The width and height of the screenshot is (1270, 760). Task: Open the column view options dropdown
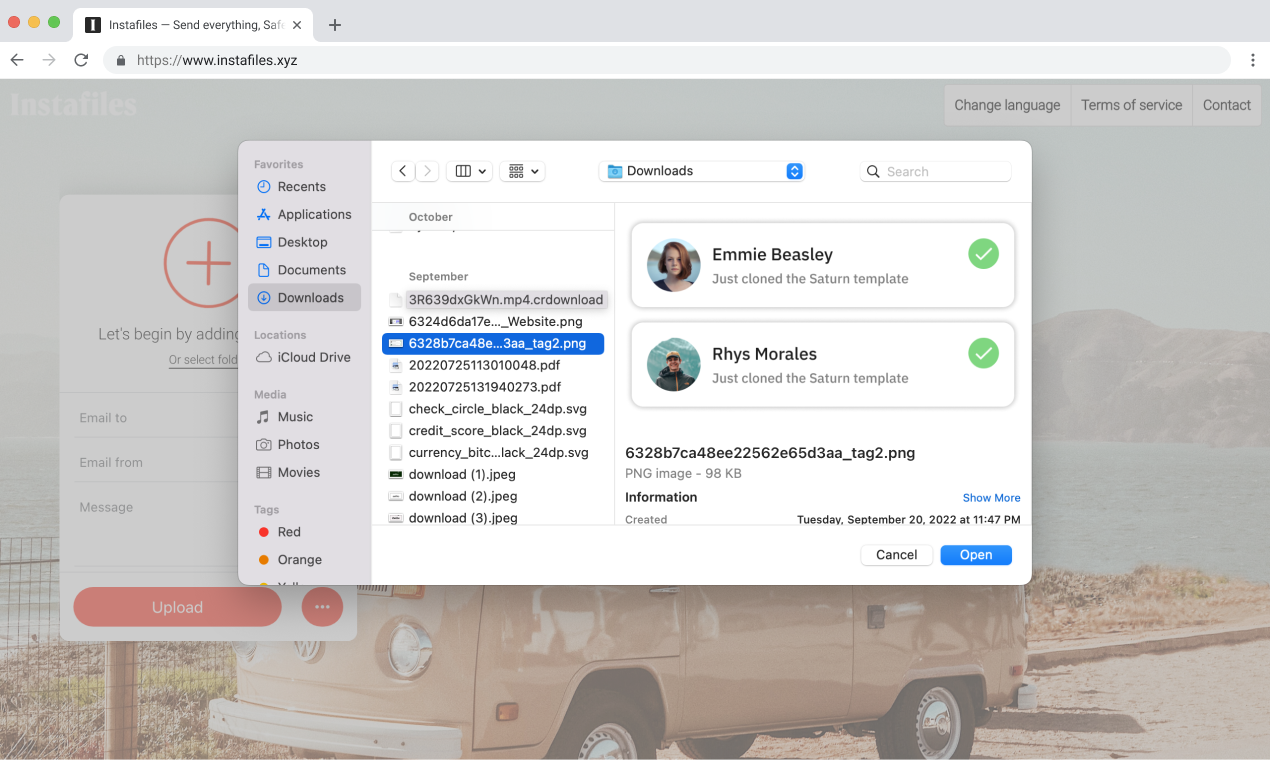pos(469,171)
